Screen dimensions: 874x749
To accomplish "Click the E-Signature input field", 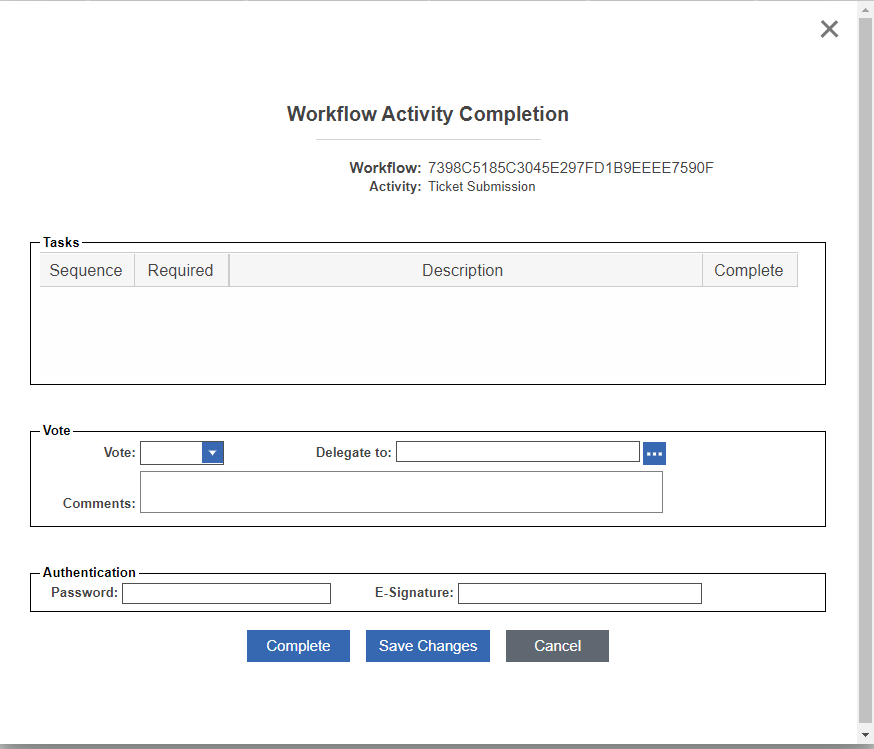I will pos(579,593).
